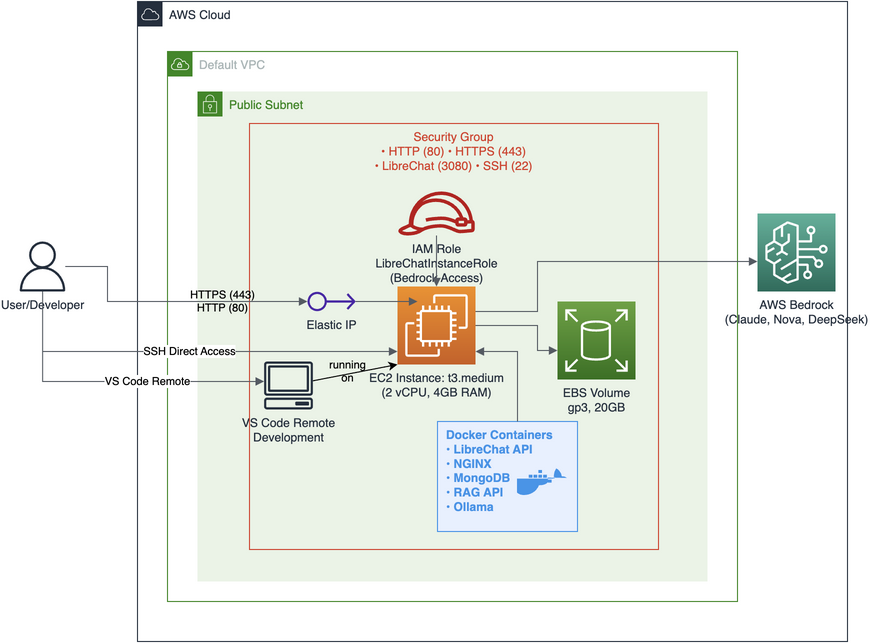Select the 'LibreChatInstanceRole' text
The height and width of the screenshot is (644, 870).
click(436, 263)
